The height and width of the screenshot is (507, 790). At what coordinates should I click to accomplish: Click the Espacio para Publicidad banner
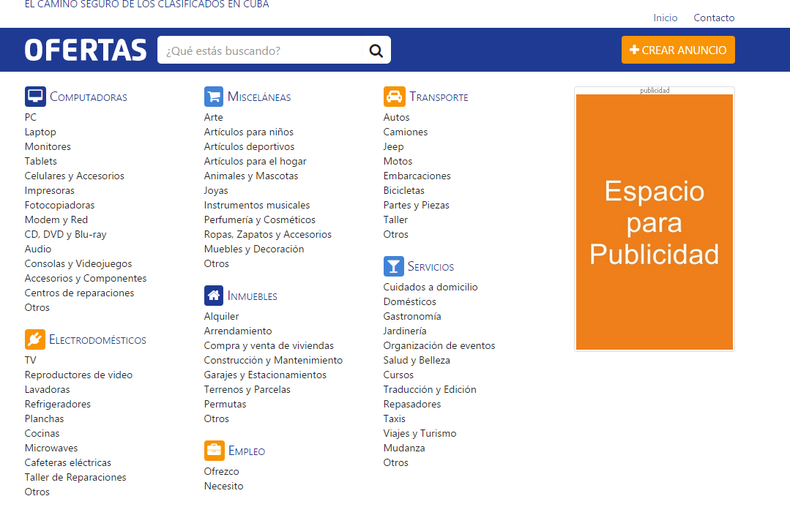coord(654,221)
